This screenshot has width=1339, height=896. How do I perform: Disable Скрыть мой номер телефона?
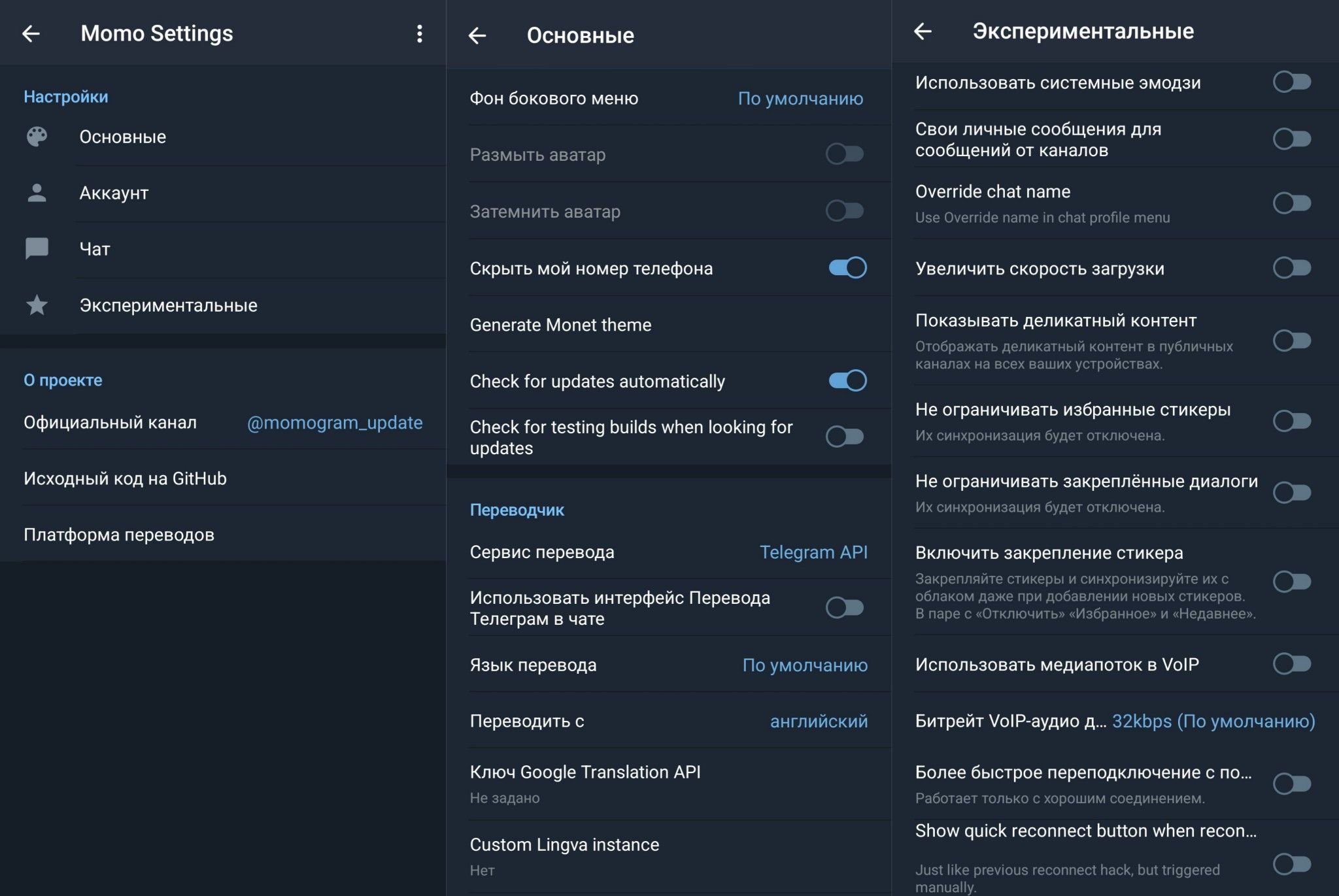tap(847, 267)
